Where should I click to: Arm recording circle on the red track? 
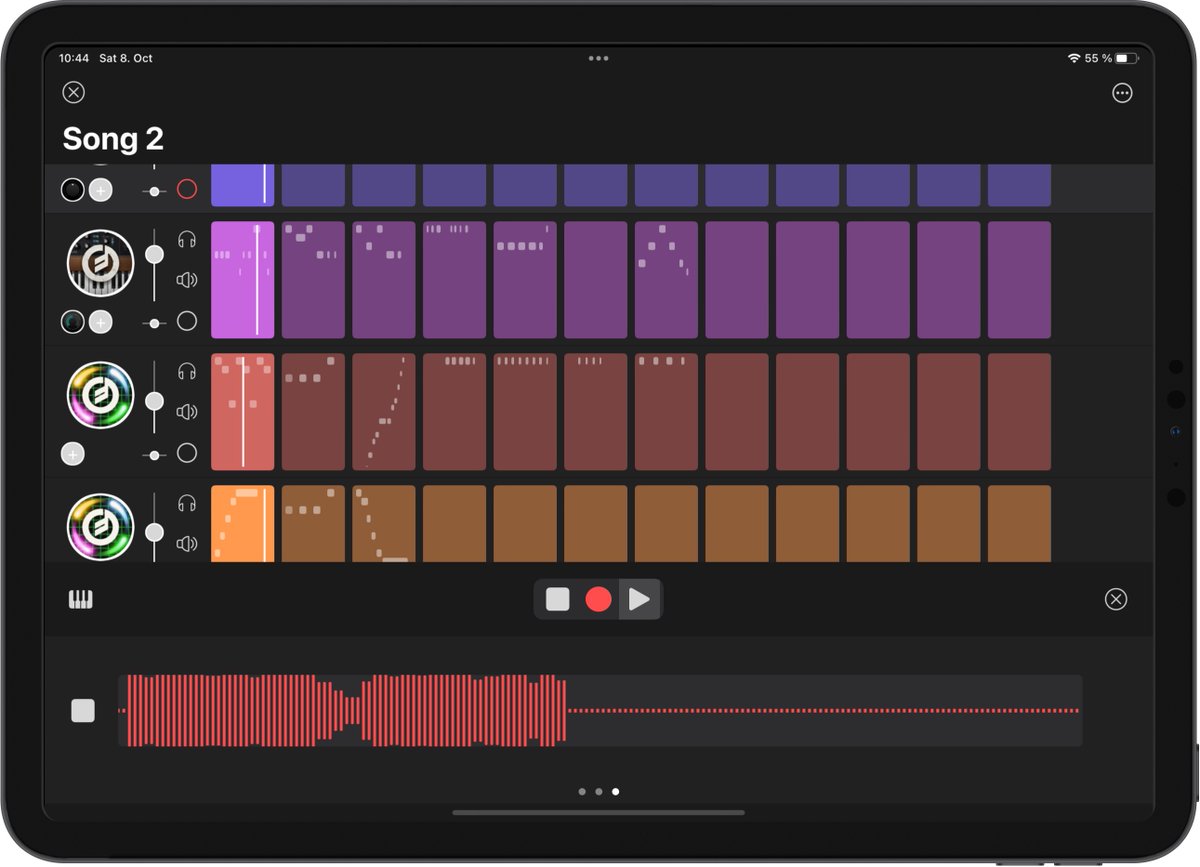click(187, 453)
